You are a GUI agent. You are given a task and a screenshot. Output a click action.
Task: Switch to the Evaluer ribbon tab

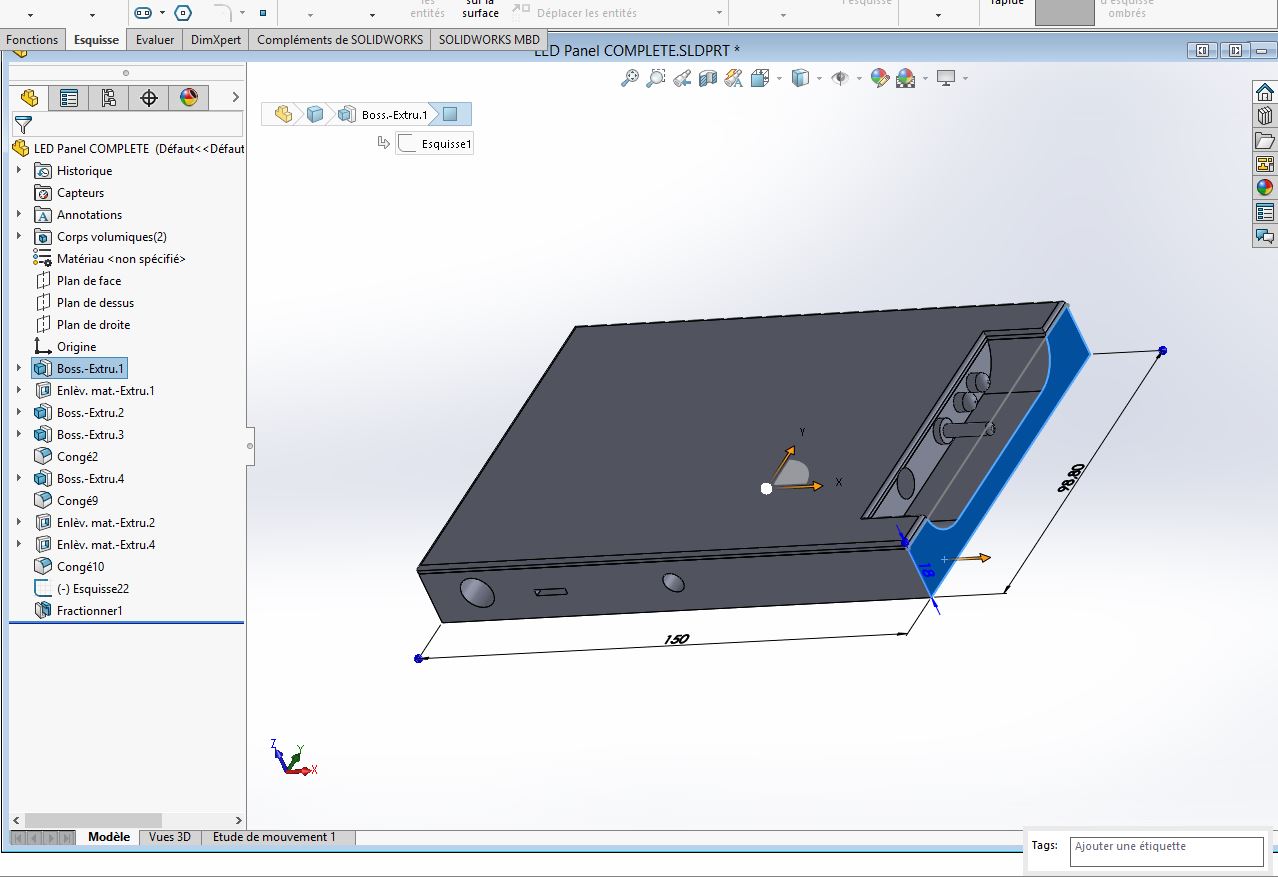coord(155,40)
